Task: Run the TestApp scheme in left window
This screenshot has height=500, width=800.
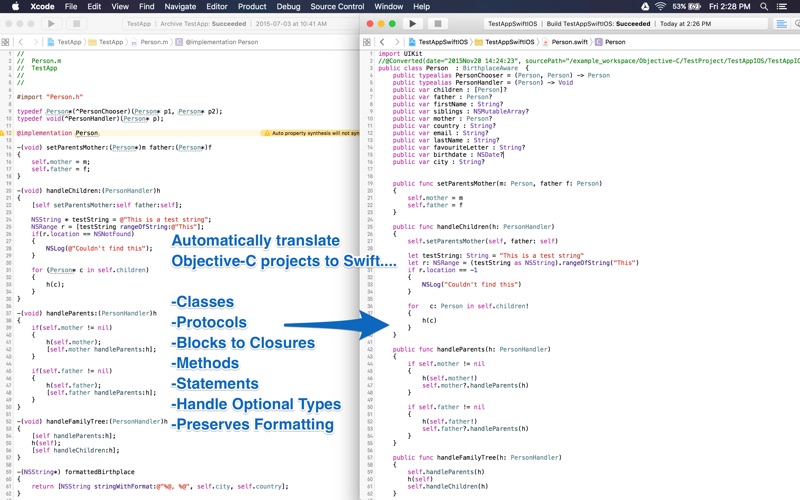Action: tap(51, 23)
